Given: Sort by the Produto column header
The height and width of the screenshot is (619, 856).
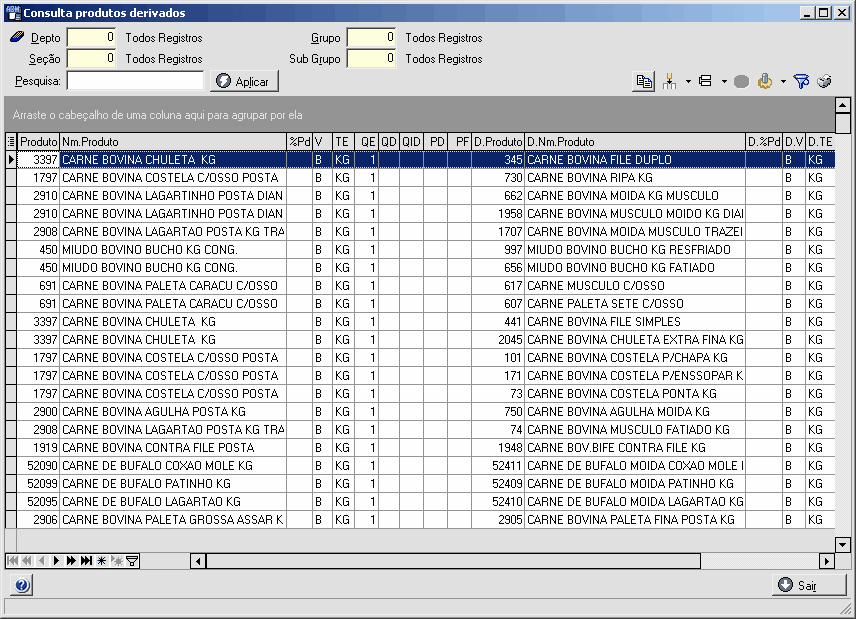Looking at the screenshot, I should (38, 142).
